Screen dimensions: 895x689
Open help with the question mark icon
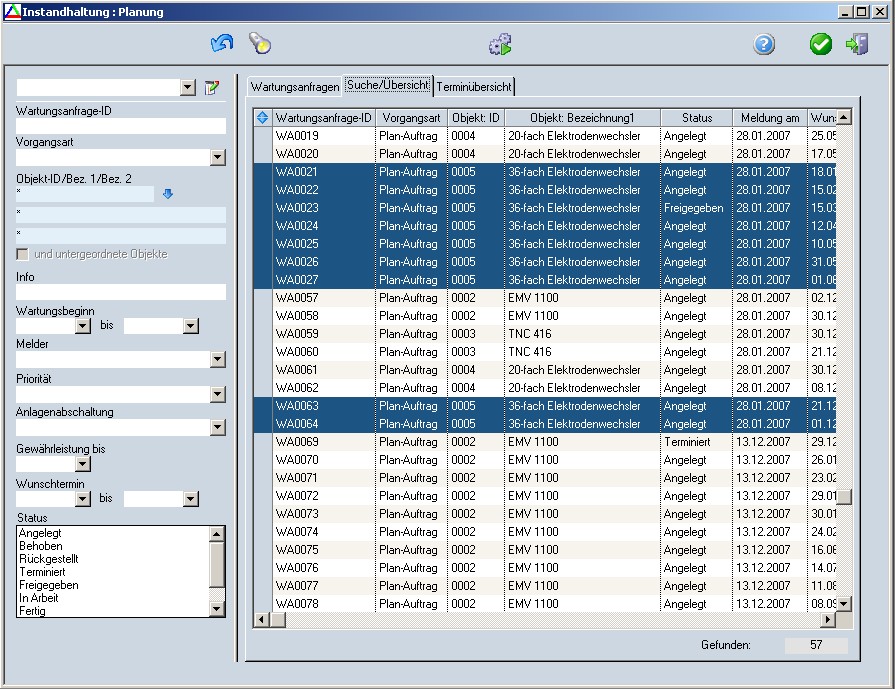pos(764,44)
